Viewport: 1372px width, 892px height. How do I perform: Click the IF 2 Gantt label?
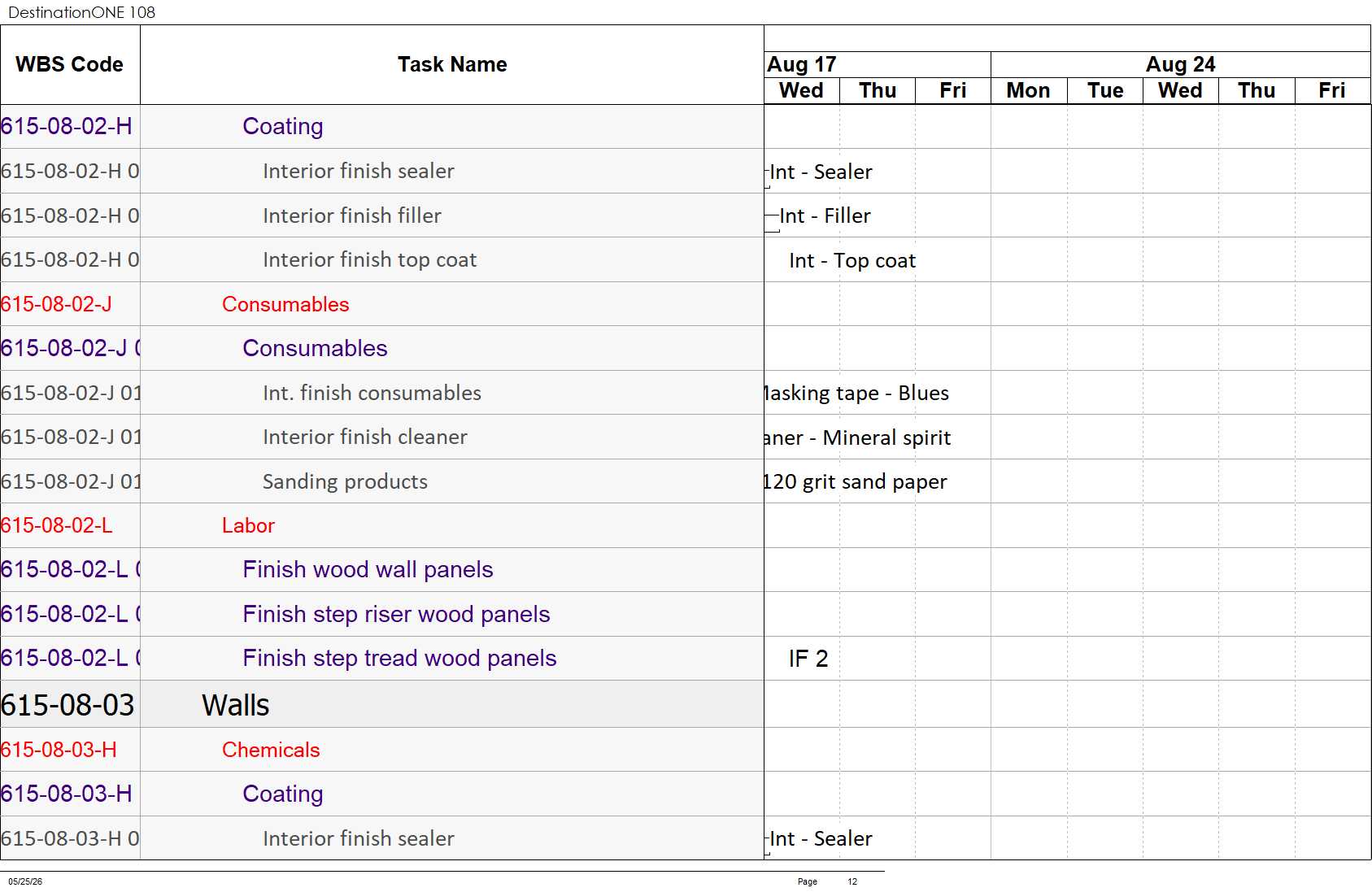(808, 659)
